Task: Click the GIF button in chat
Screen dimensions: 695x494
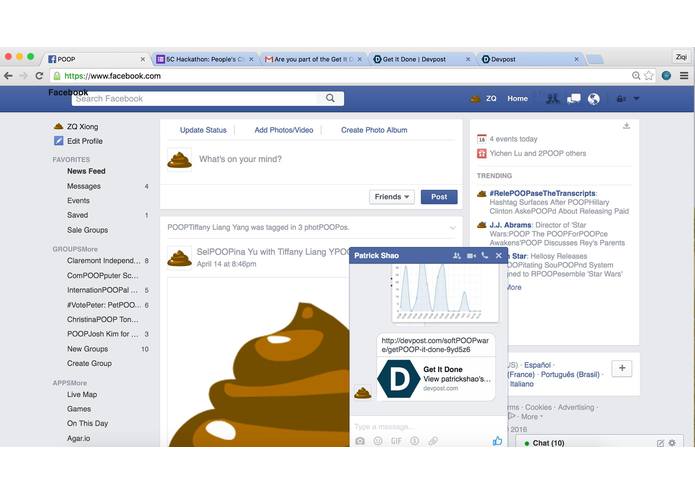Action: click(396, 441)
